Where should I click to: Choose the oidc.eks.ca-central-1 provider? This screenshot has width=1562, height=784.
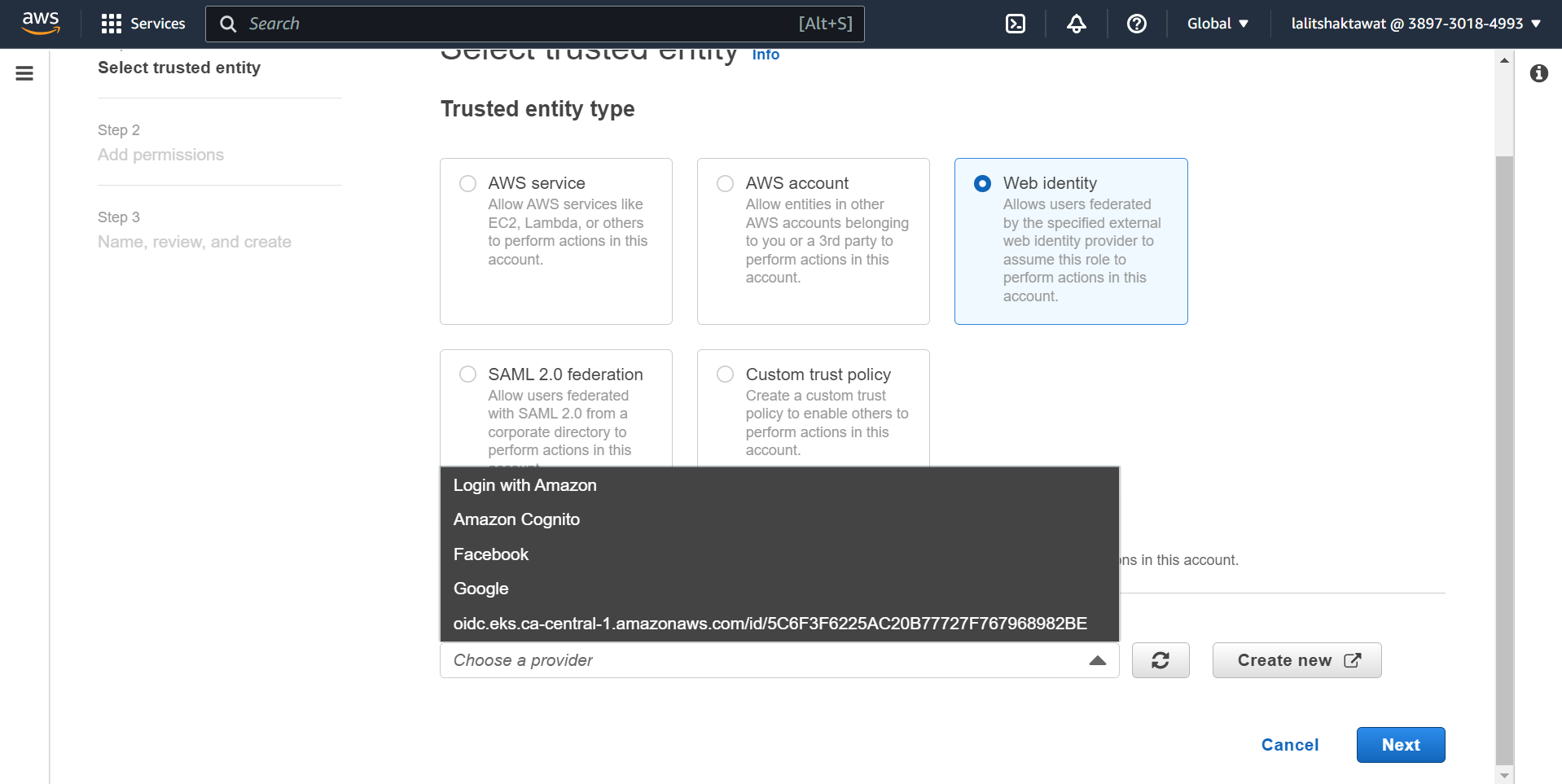click(779, 624)
